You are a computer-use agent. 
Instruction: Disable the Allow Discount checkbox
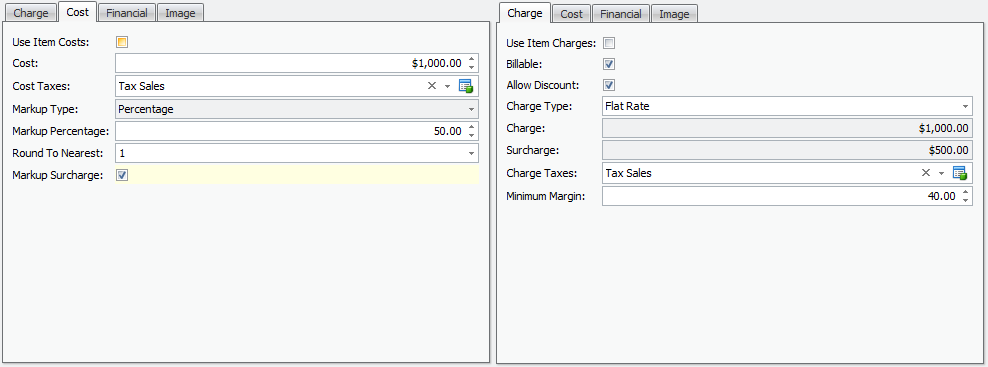609,85
